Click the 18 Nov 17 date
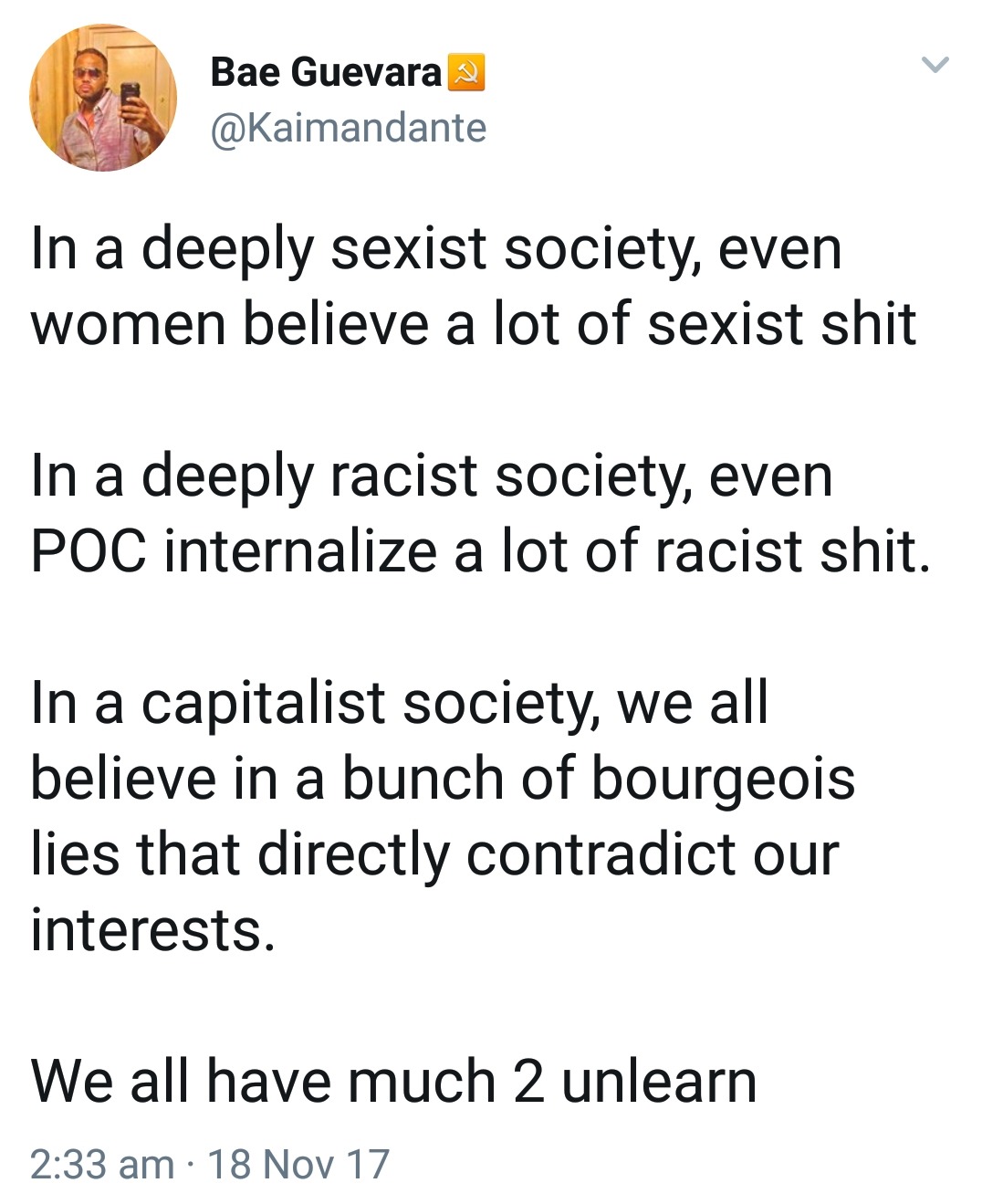The width and height of the screenshot is (982, 1204). [x=298, y=1164]
